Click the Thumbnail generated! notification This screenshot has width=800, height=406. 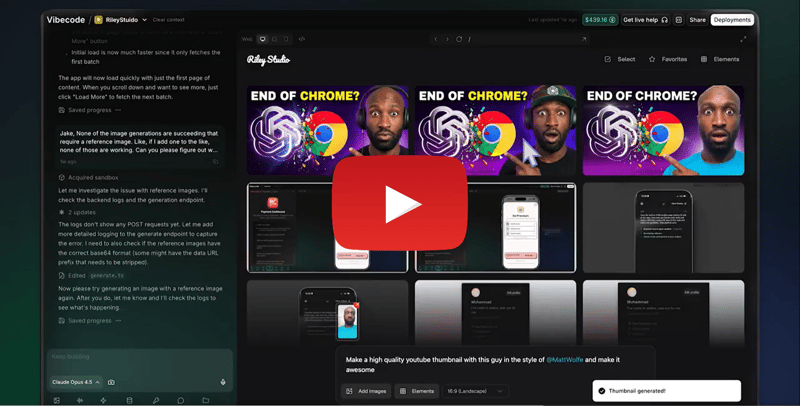click(666, 391)
